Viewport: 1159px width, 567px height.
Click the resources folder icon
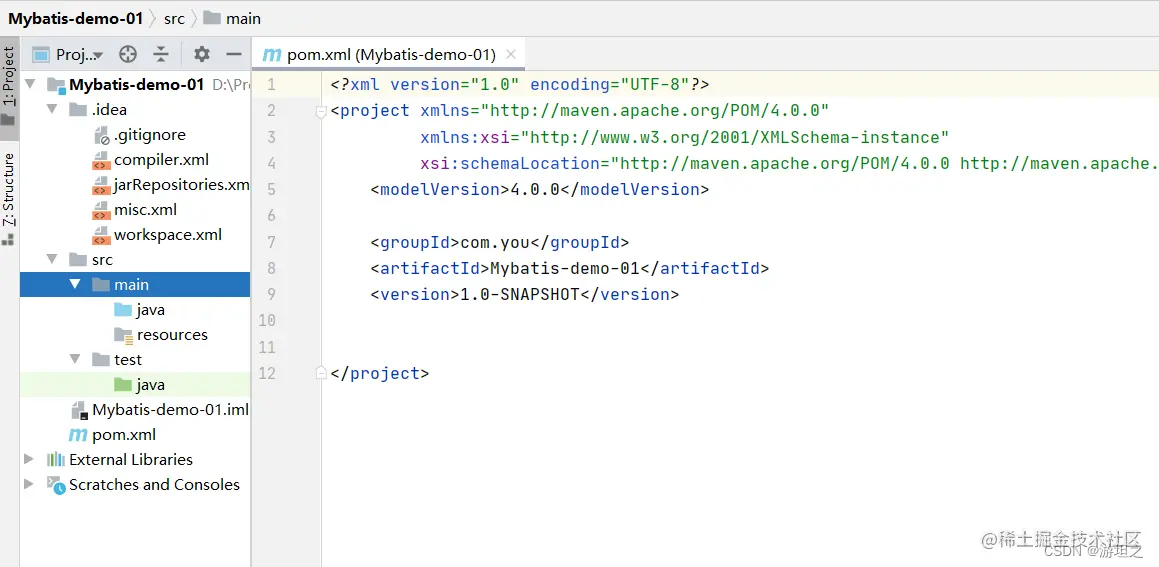(123, 335)
